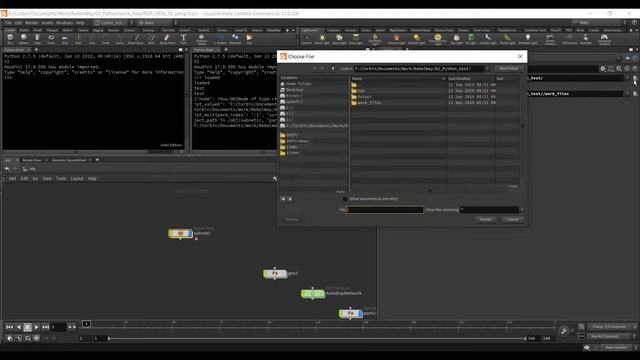Click the current frame marker on timeline
This screenshot has height=360, width=640.
tap(86, 324)
